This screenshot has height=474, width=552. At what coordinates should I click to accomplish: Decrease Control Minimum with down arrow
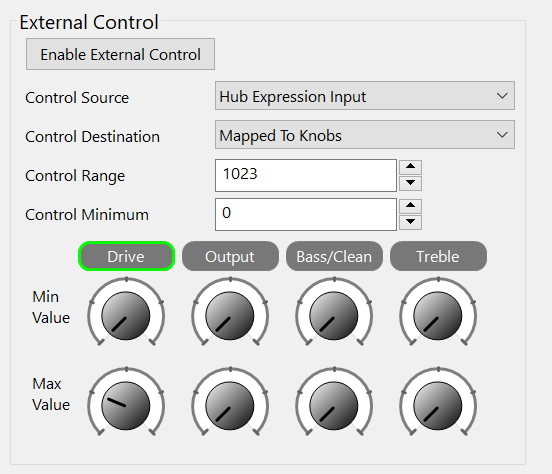pyautogui.click(x=410, y=222)
